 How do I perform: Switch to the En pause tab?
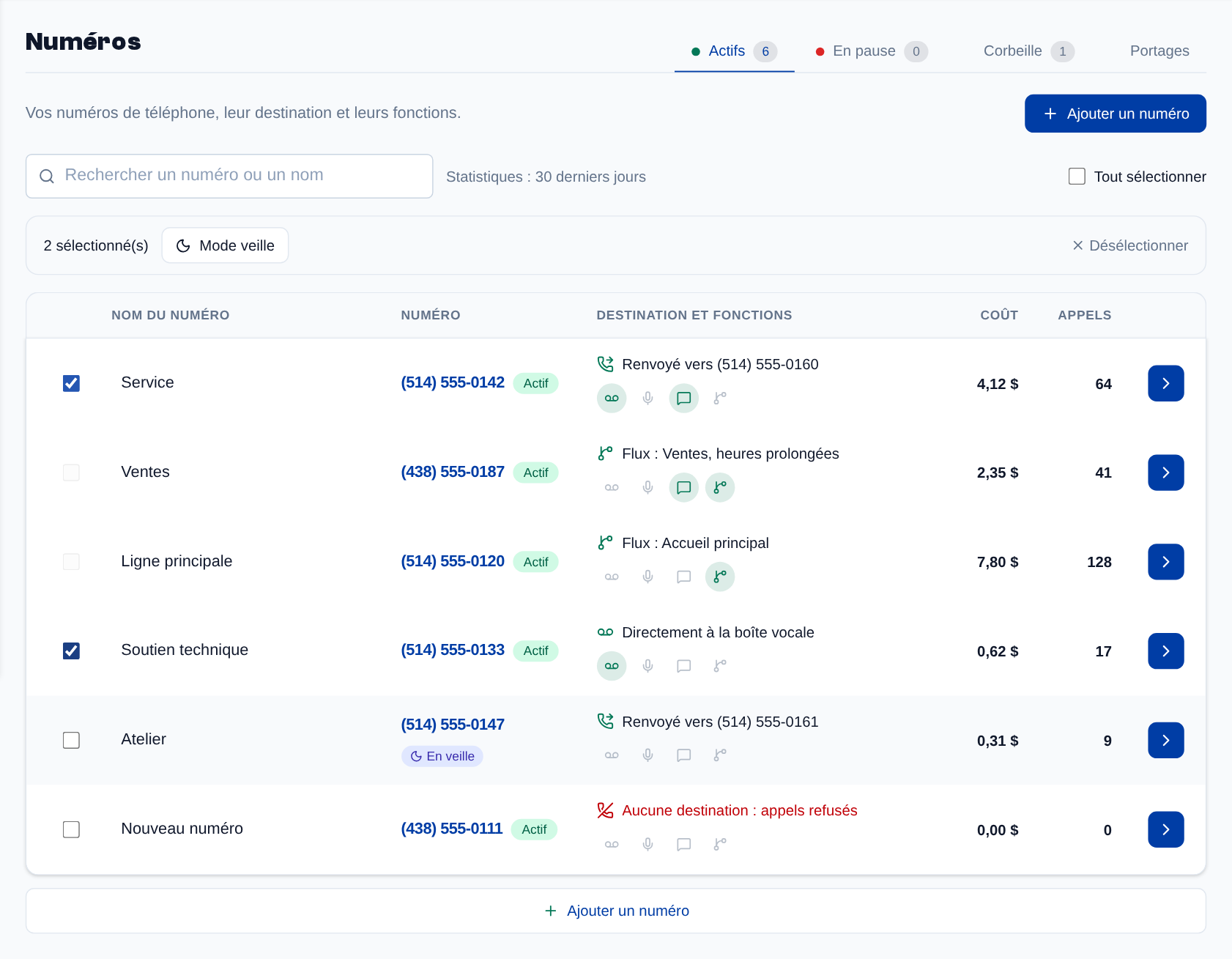tap(872, 51)
